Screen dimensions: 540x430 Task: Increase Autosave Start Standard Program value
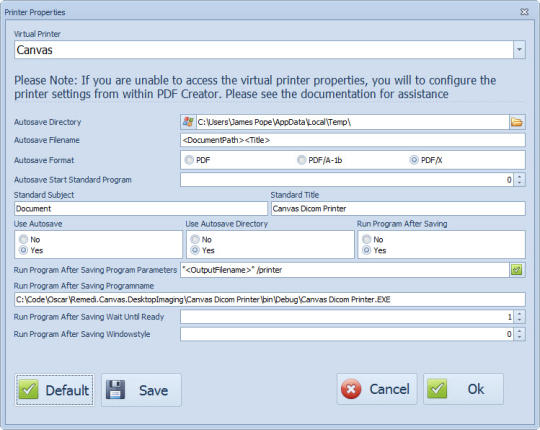pos(519,177)
